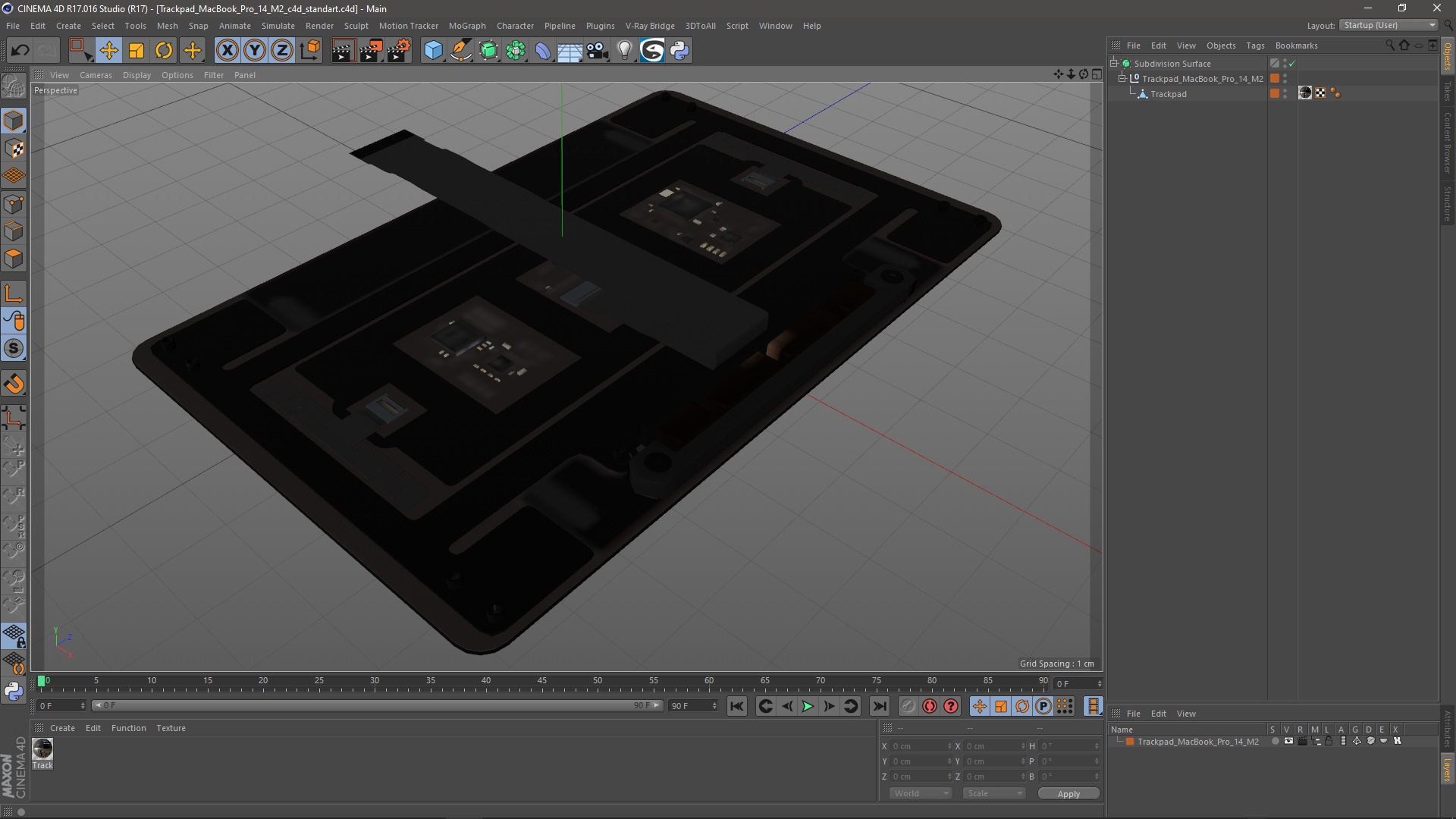Select the Scale tool

pos(136,51)
